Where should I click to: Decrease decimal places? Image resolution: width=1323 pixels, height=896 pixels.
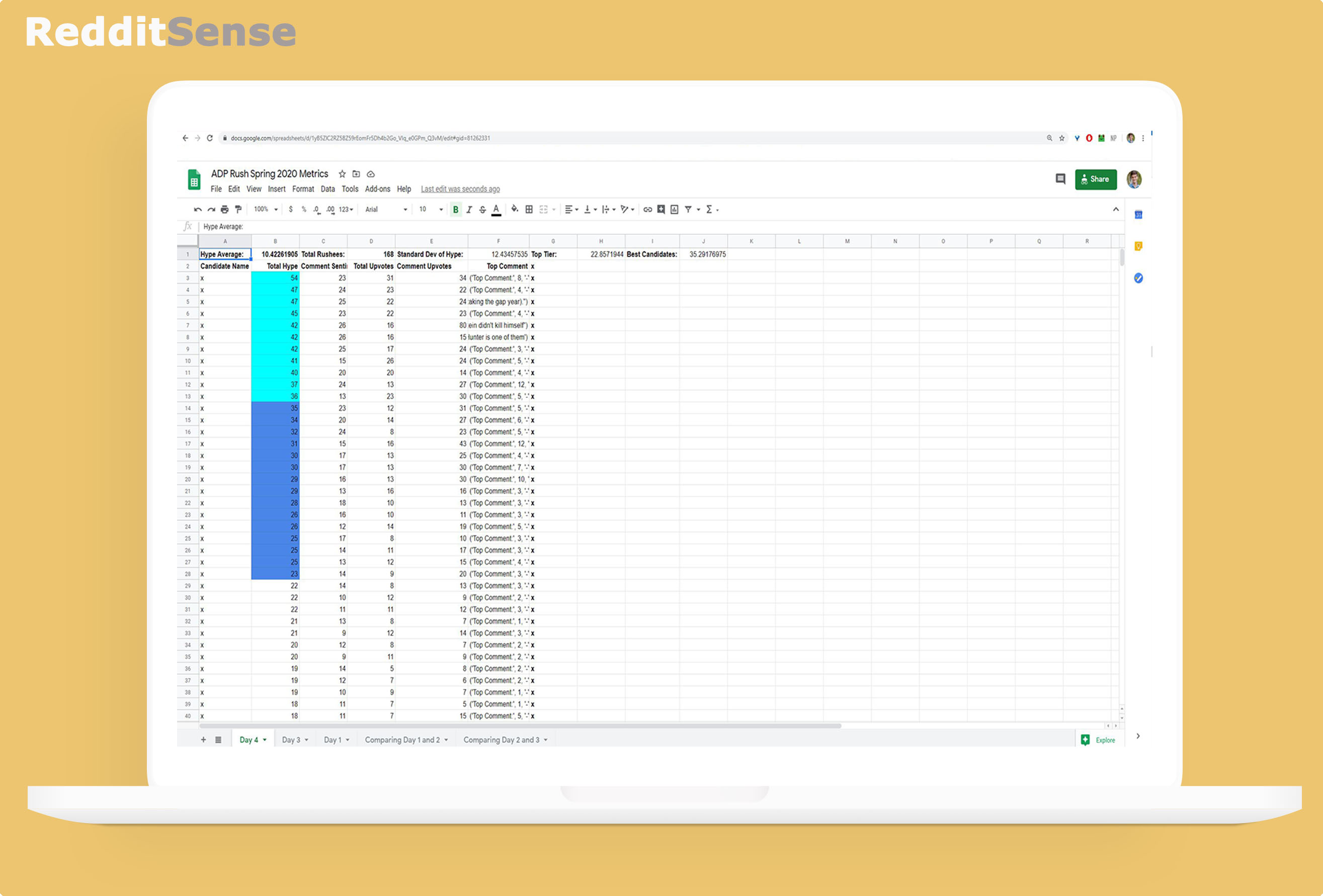pyautogui.click(x=316, y=209)
